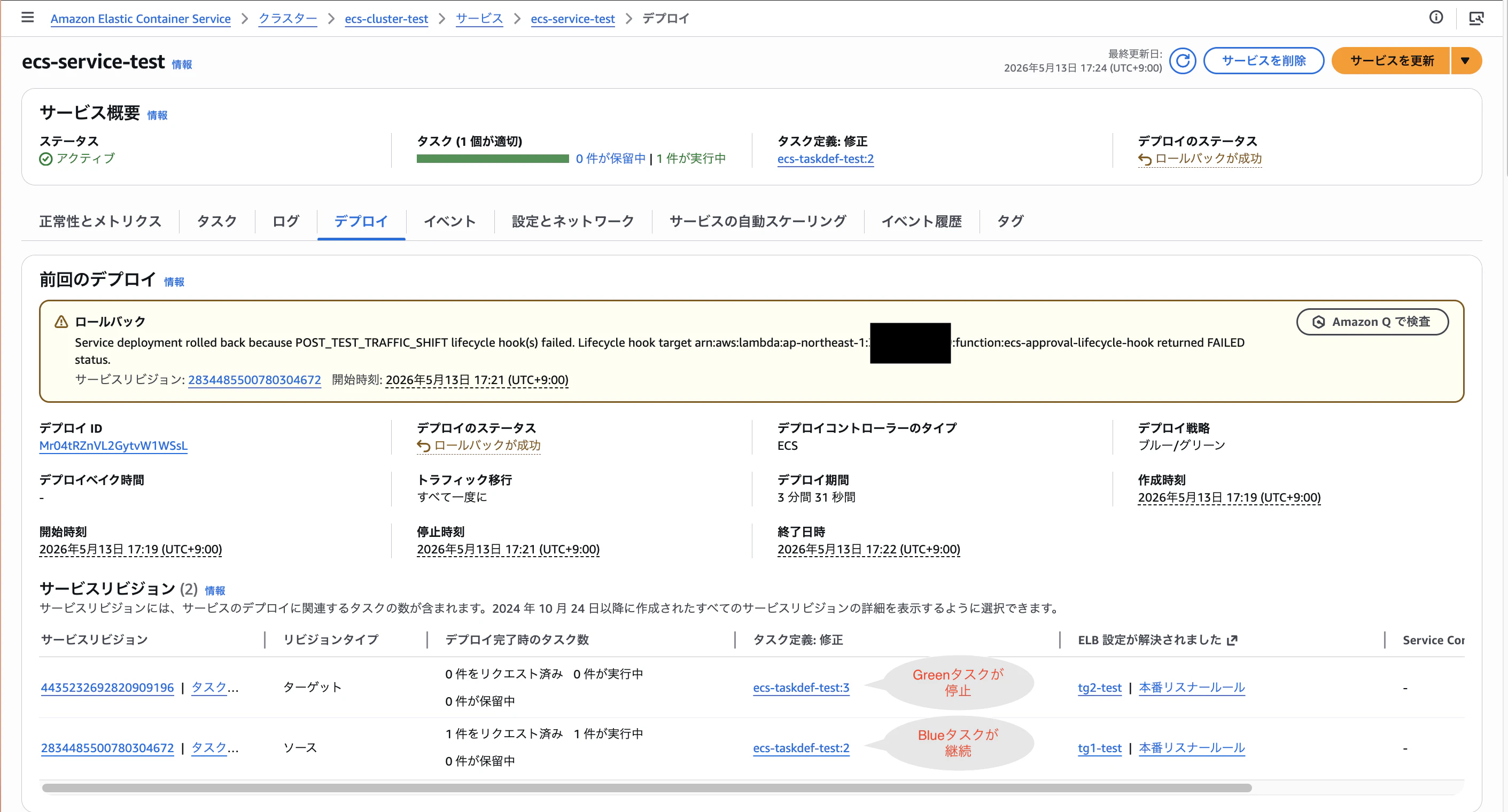Open 情報 link beside サービスリビジョン (2)

(215, 591)
